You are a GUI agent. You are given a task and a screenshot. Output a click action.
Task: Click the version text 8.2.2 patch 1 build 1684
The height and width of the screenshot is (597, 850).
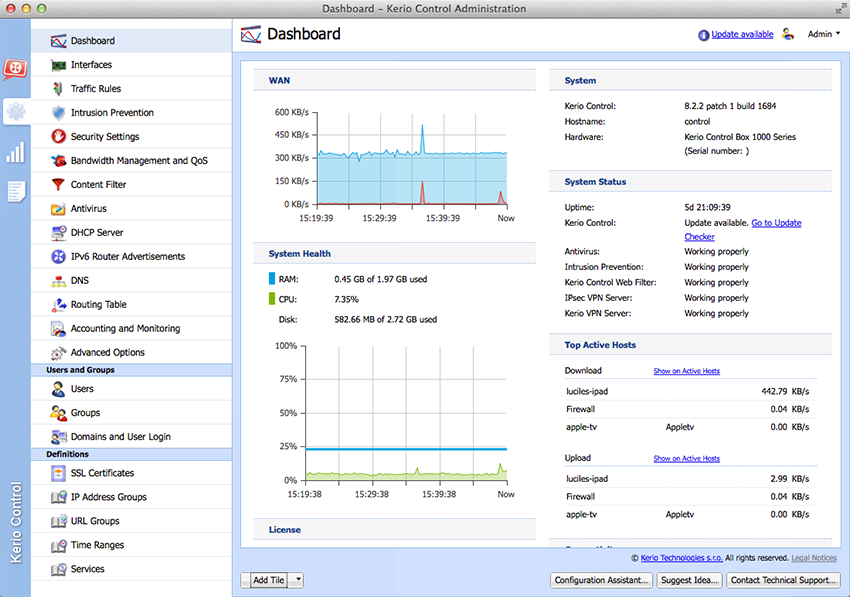730,106
